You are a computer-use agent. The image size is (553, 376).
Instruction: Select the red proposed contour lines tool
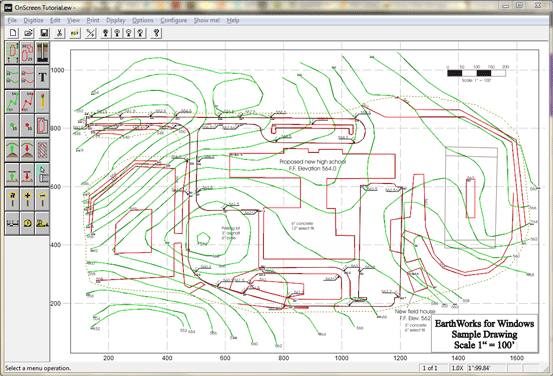click(x=27, y=77)
